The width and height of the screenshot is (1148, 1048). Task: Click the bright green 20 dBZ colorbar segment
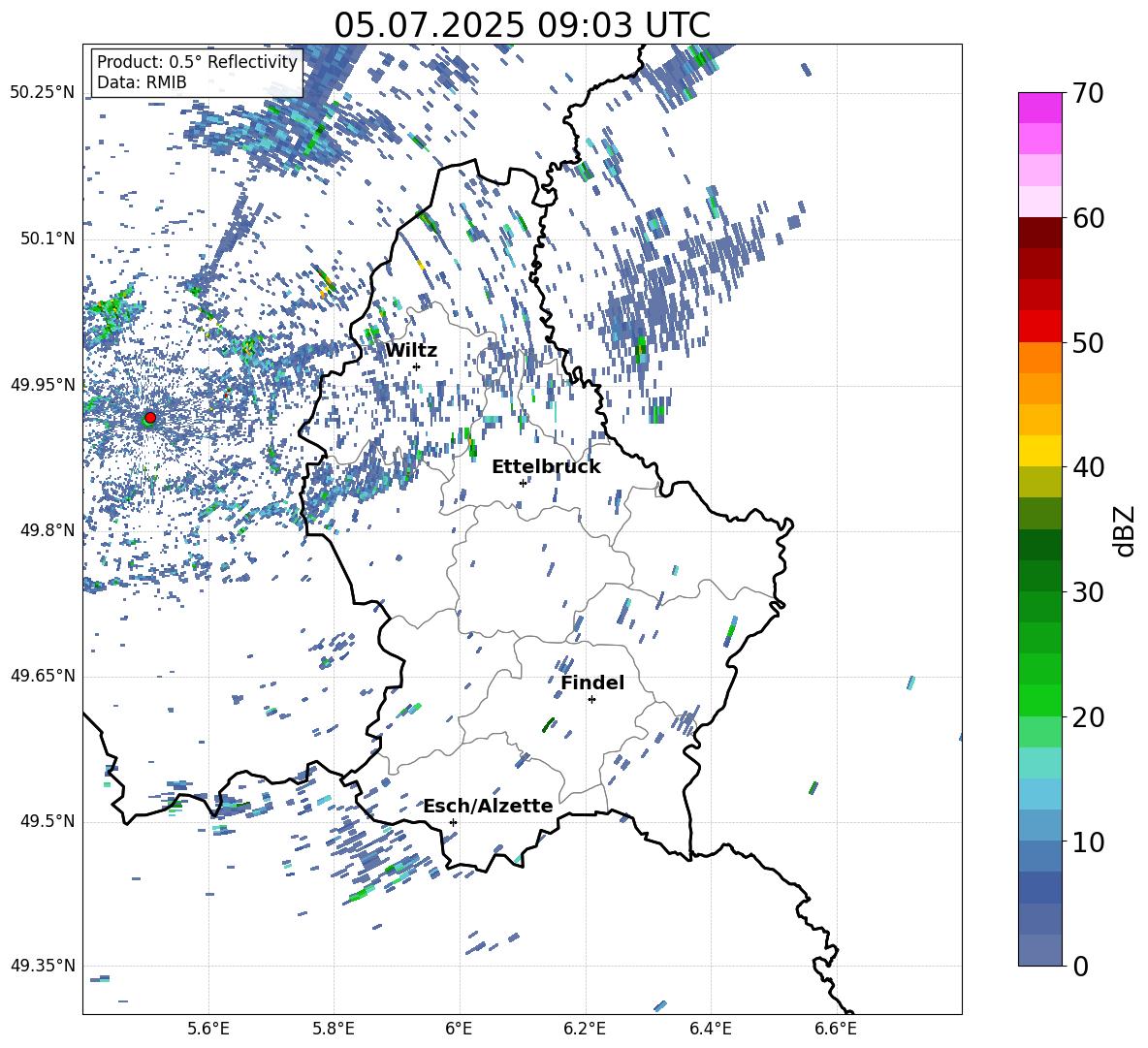[x=1040, y=700]
